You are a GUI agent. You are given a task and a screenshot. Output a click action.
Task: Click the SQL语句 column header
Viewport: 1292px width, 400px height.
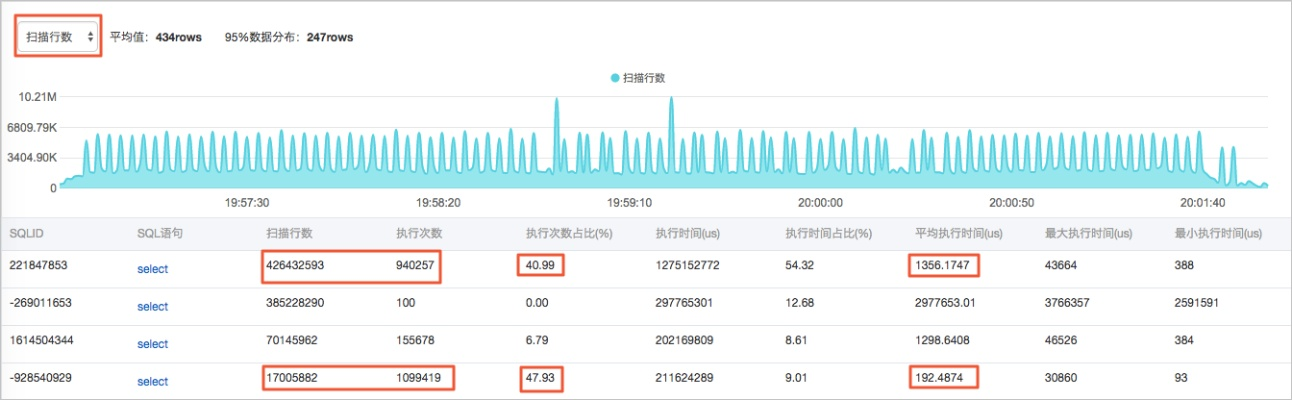pos(159,233)
